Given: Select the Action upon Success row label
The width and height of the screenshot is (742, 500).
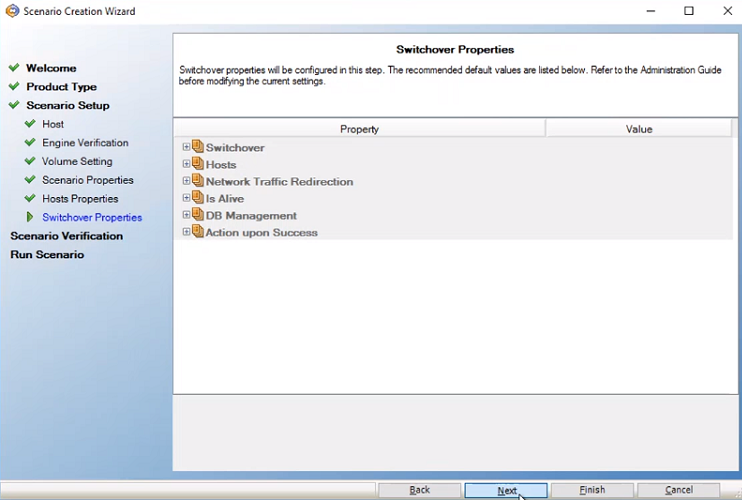Looking at the screenshot, I should coord(262,233).
